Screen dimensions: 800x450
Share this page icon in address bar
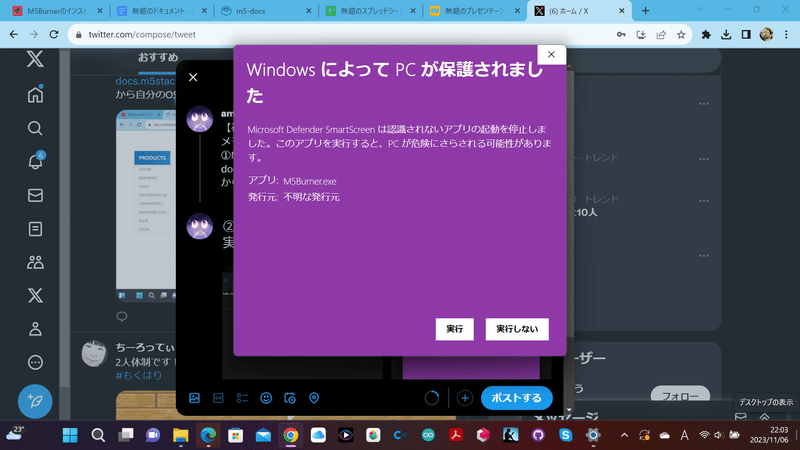tap(661, 35)
